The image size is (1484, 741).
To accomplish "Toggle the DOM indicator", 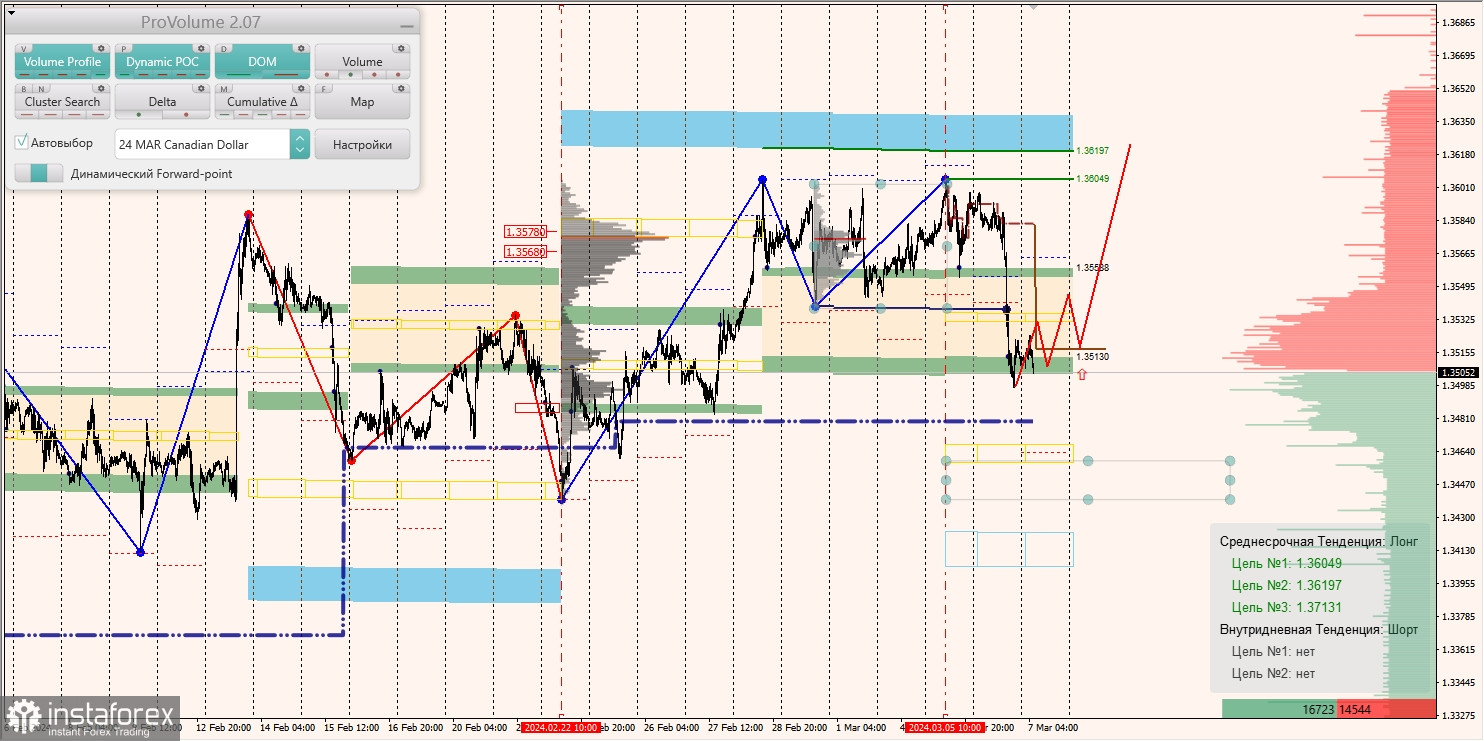I will coord(262,62).
